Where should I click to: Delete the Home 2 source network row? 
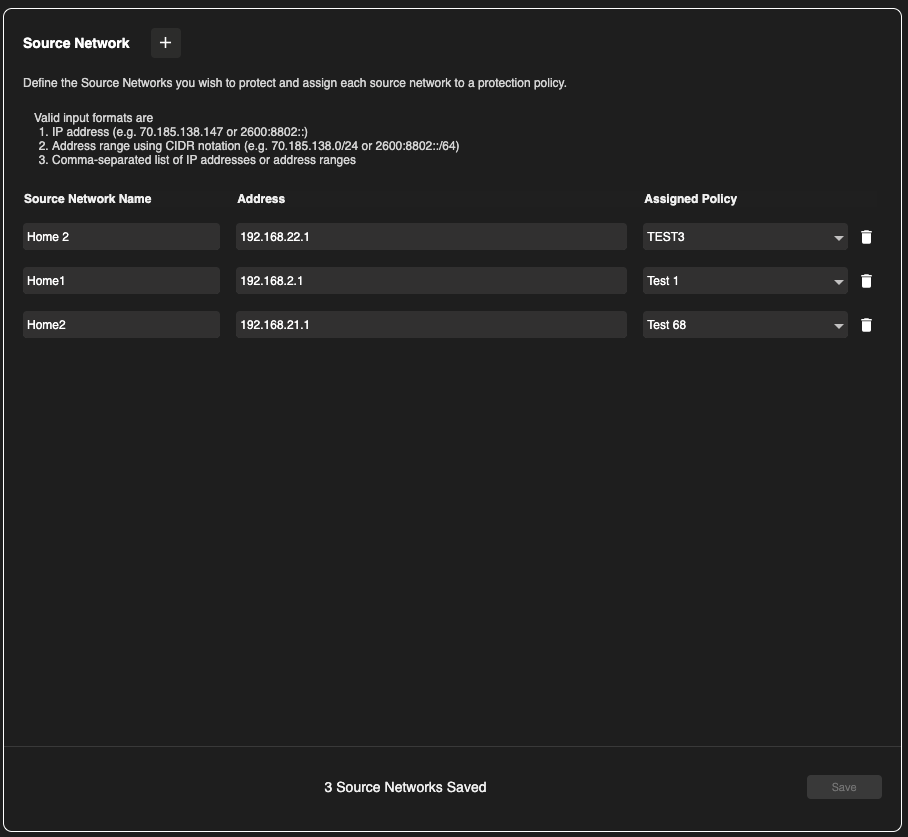click(866, 237)
